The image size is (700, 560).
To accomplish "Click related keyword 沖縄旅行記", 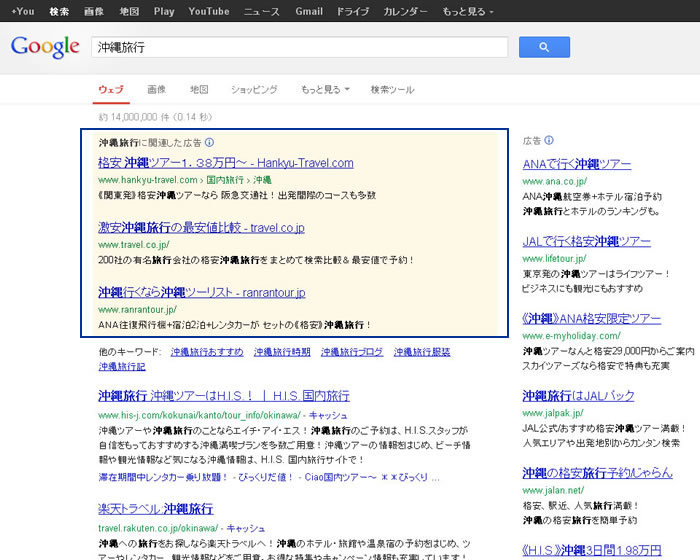I will coord(122,367).
